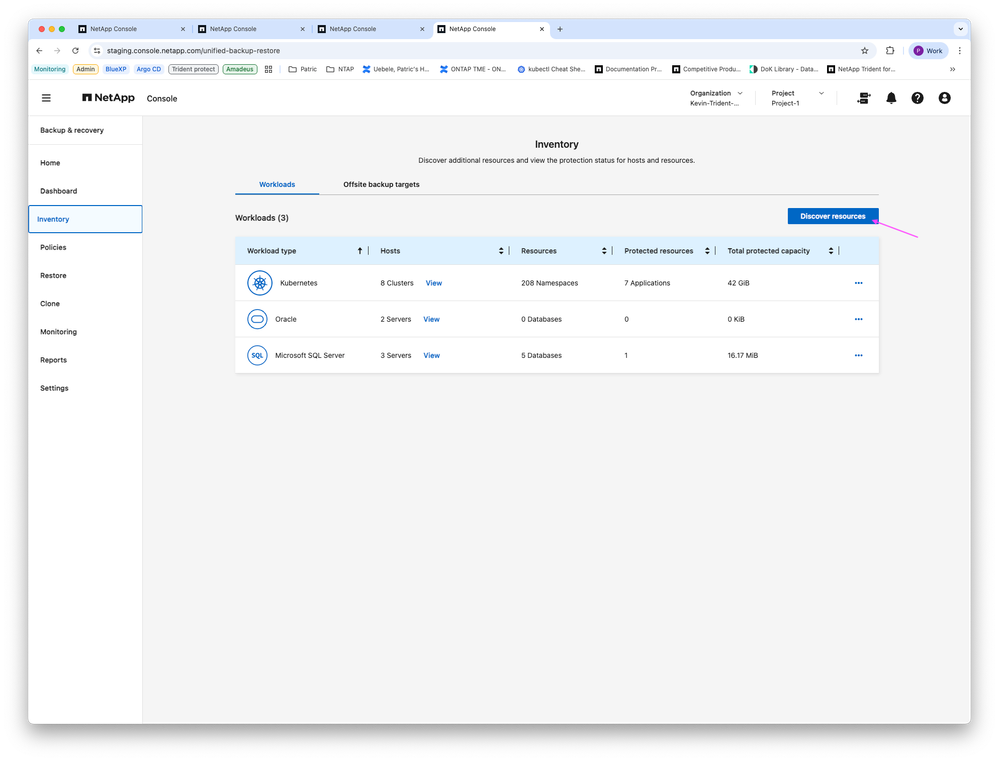Click the Backup & recovery sidebar heading
This screenshot has width=999, height=761.
pyautogui.click(x=71, y=130)
